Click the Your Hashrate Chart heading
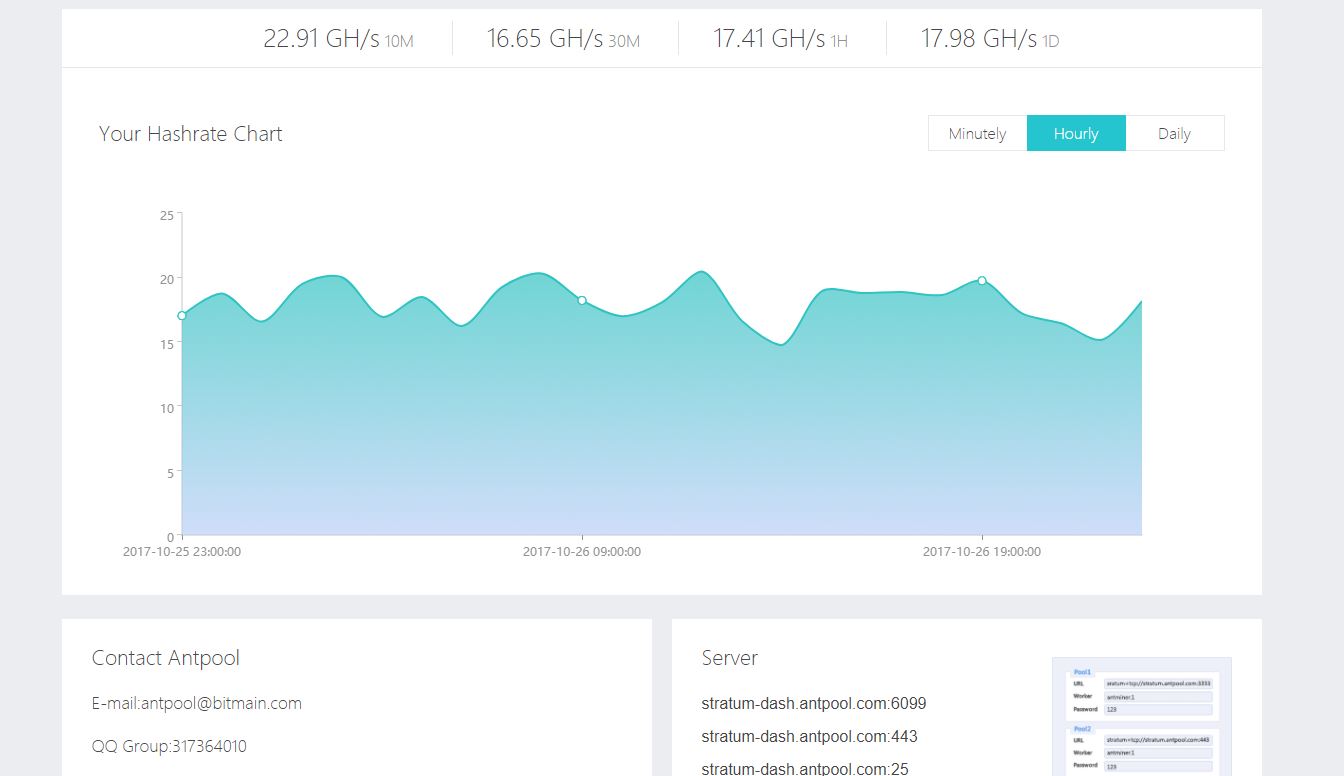 [x=190, y=134]
